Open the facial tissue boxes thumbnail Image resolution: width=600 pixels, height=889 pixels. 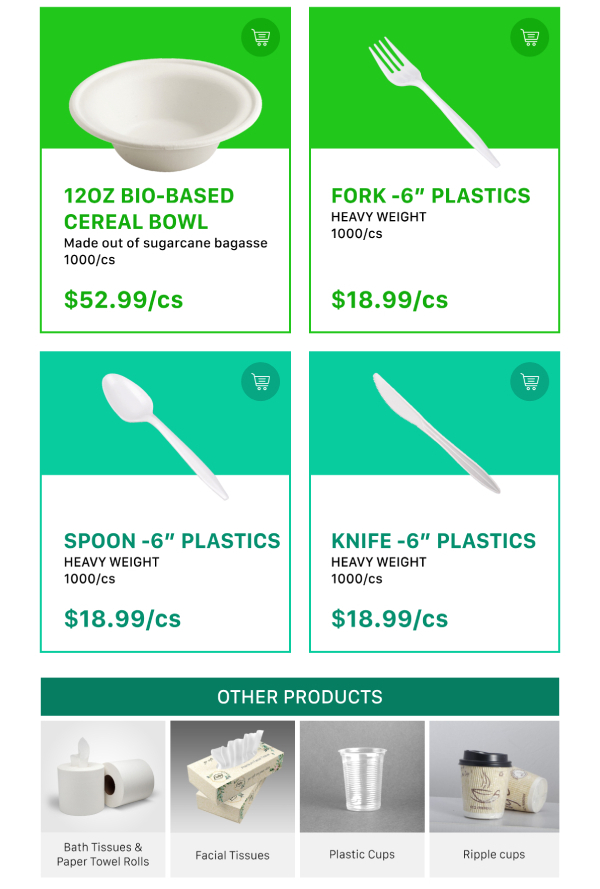(x=232, y=777)
